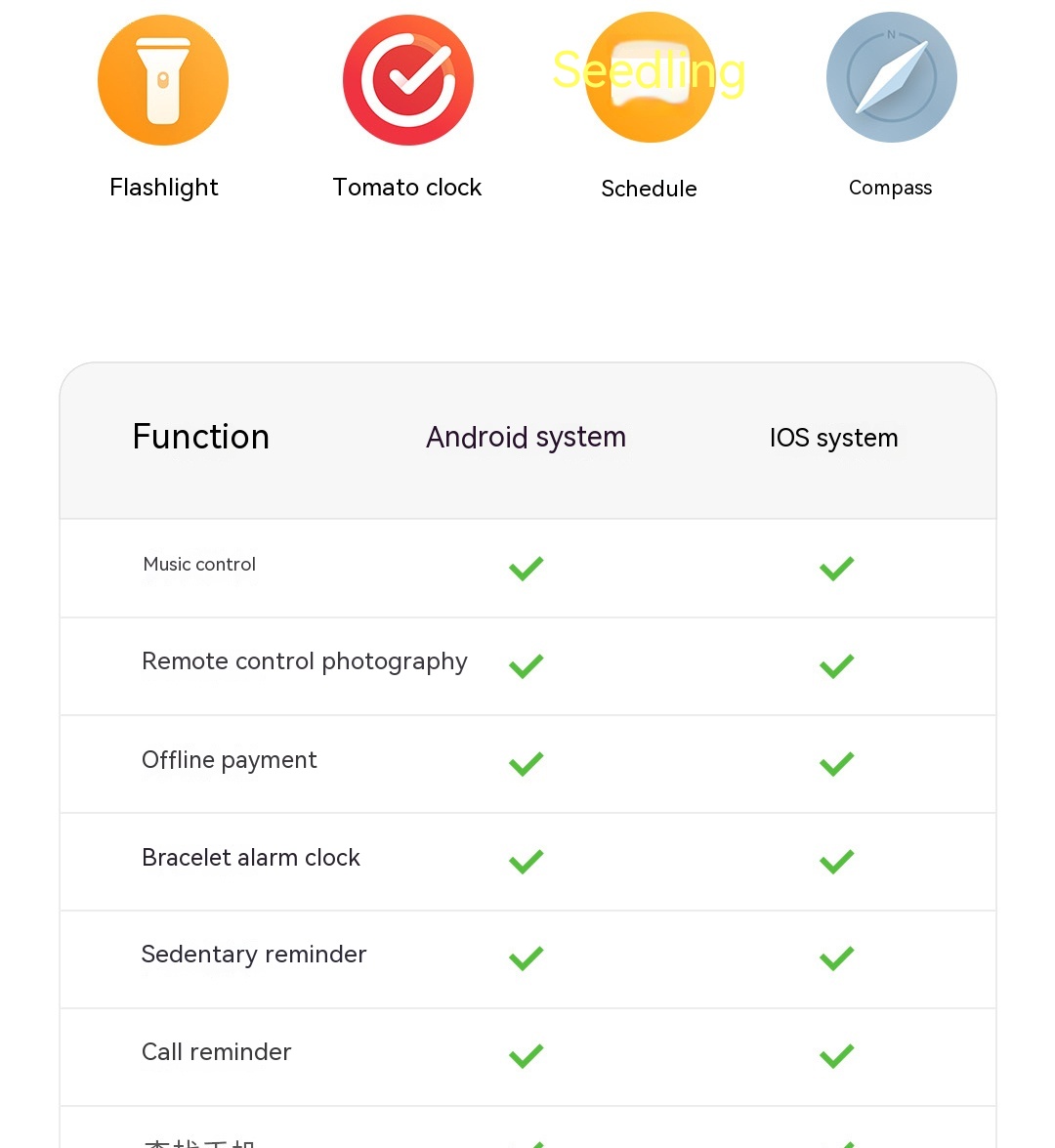Select the IOS system column header
Viewport: 1055px width, 1148px height.
(834, 438)
